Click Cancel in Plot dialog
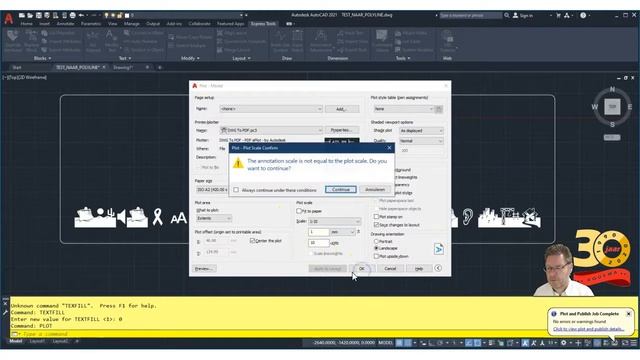This screenshot has height=360, width=640. click(x=391, y=269)
